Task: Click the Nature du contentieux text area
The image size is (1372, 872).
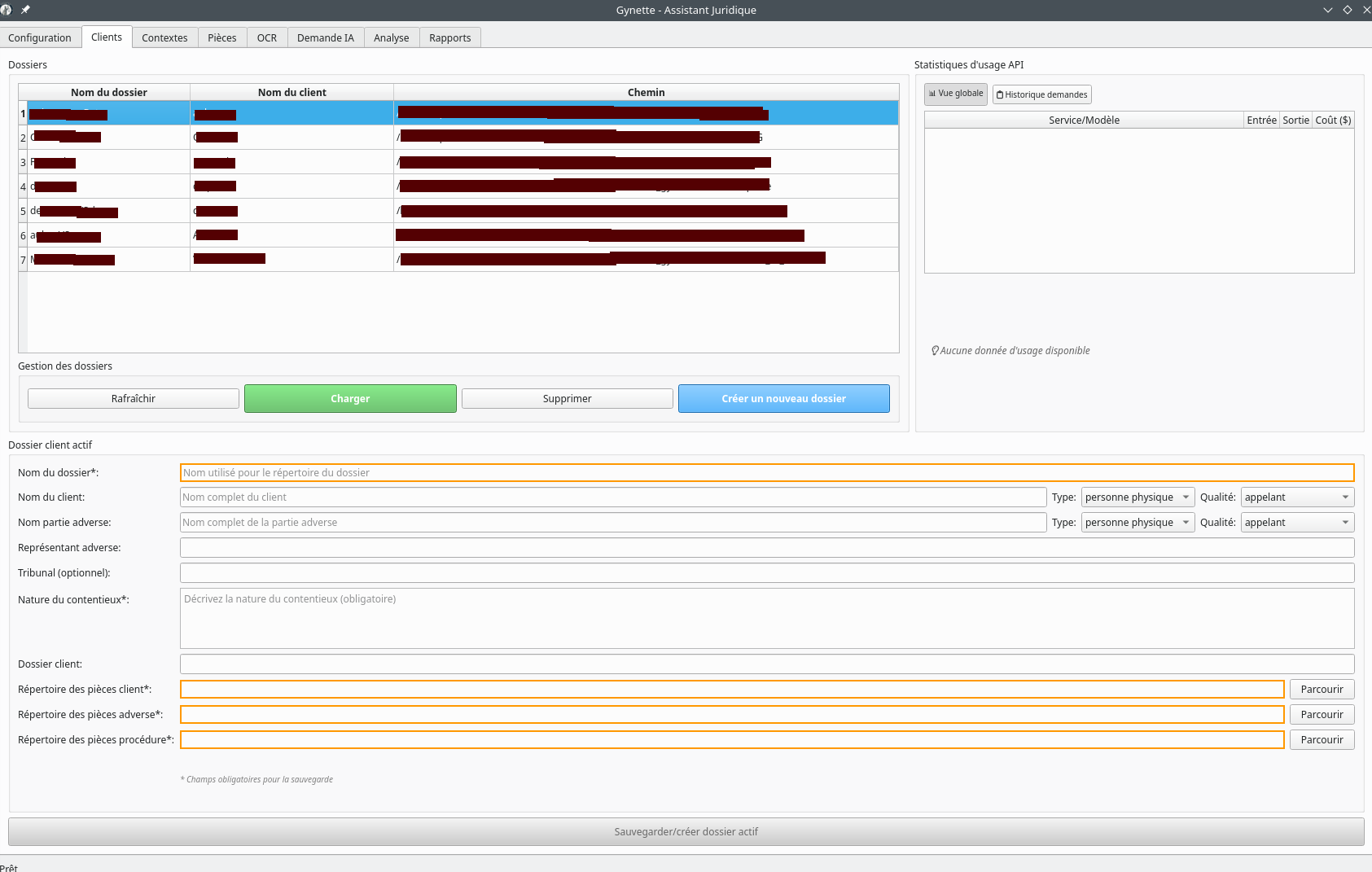Action: coord(765,619)
